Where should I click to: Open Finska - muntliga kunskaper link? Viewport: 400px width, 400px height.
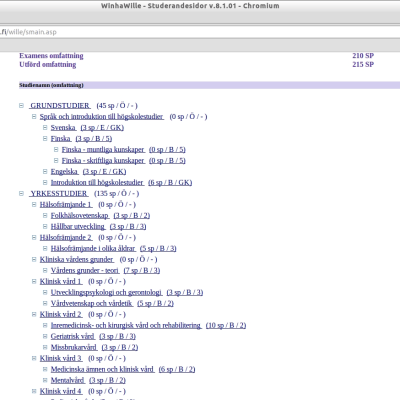tap(103, 150)
